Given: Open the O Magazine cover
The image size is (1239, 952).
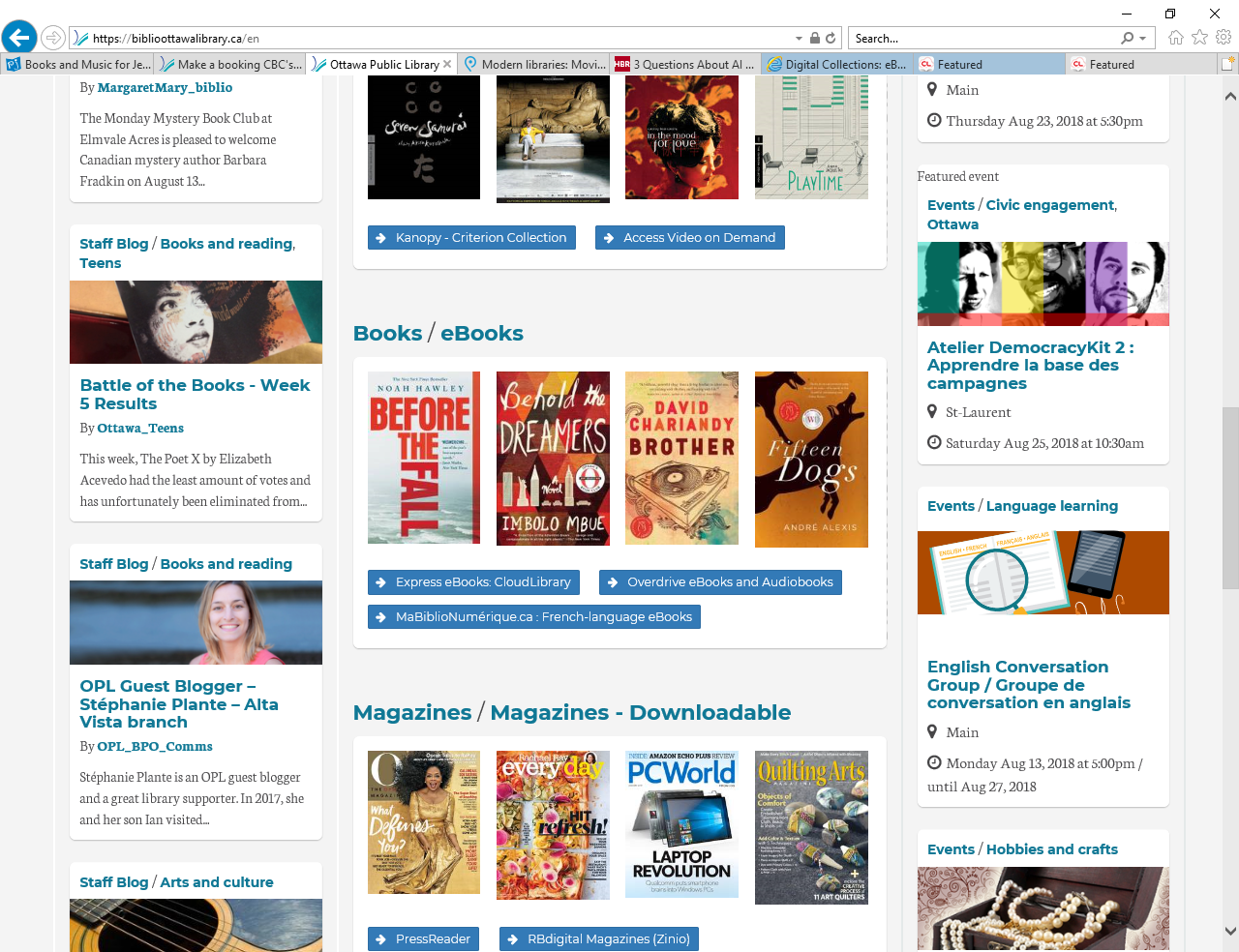Looking at the screenshot, I should pos(424,822).
